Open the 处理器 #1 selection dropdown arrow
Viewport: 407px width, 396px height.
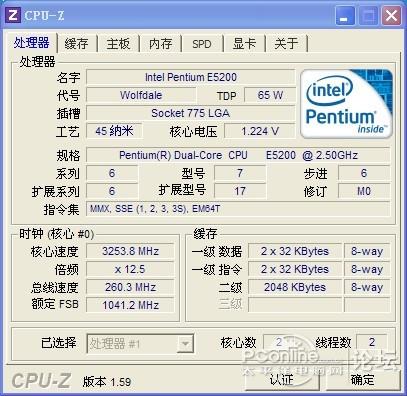(x=185, y=343)
